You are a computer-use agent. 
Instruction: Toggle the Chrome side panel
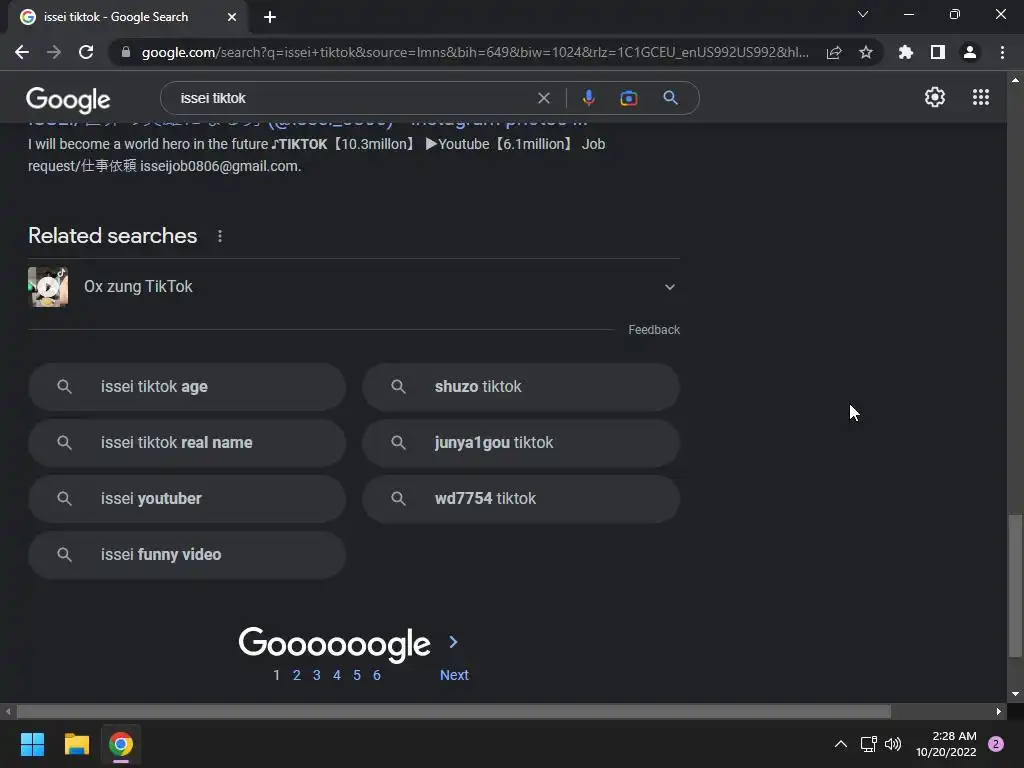[x=938, y=52]
